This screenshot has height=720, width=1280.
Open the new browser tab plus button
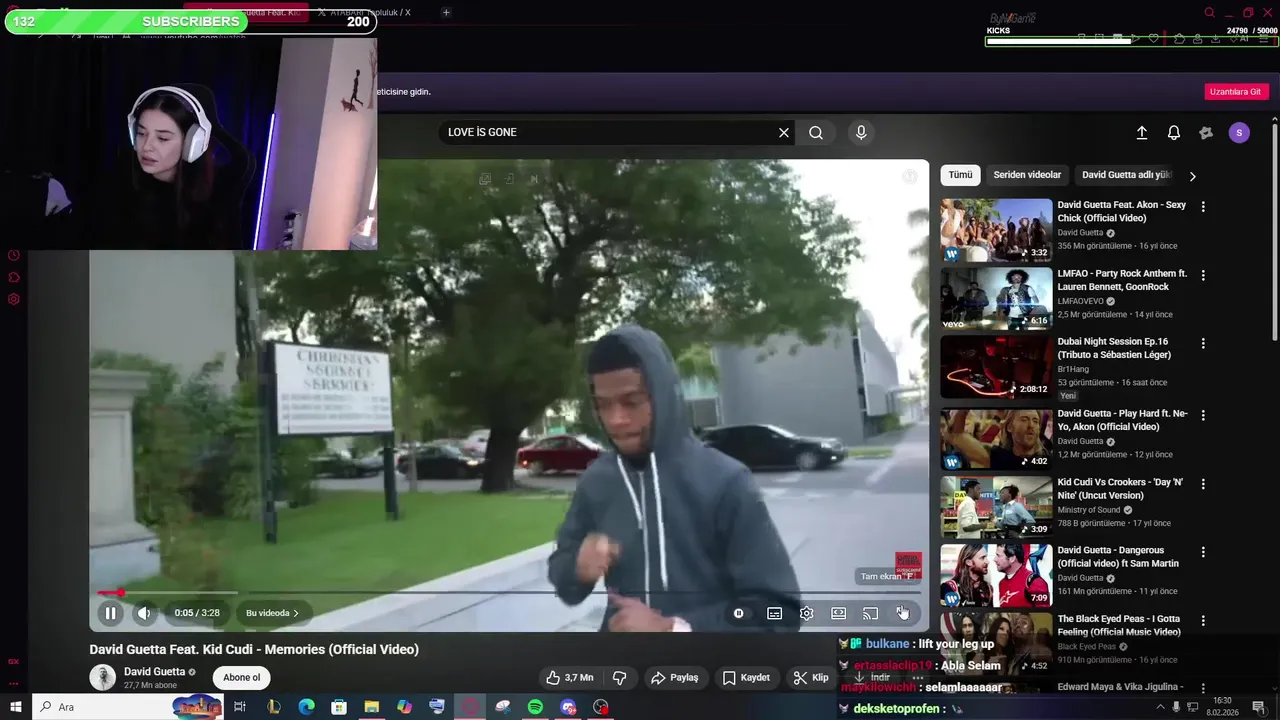click(x=446, y=12)
